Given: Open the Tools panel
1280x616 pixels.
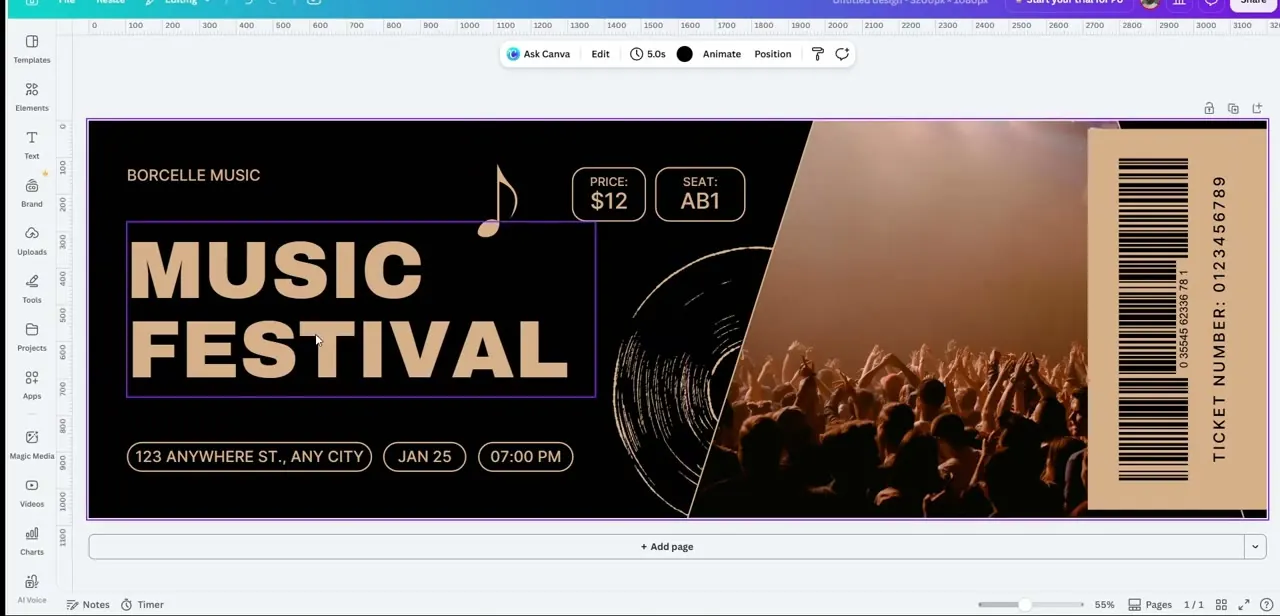Looking at the screenshot, I should (x=32, y=289).
